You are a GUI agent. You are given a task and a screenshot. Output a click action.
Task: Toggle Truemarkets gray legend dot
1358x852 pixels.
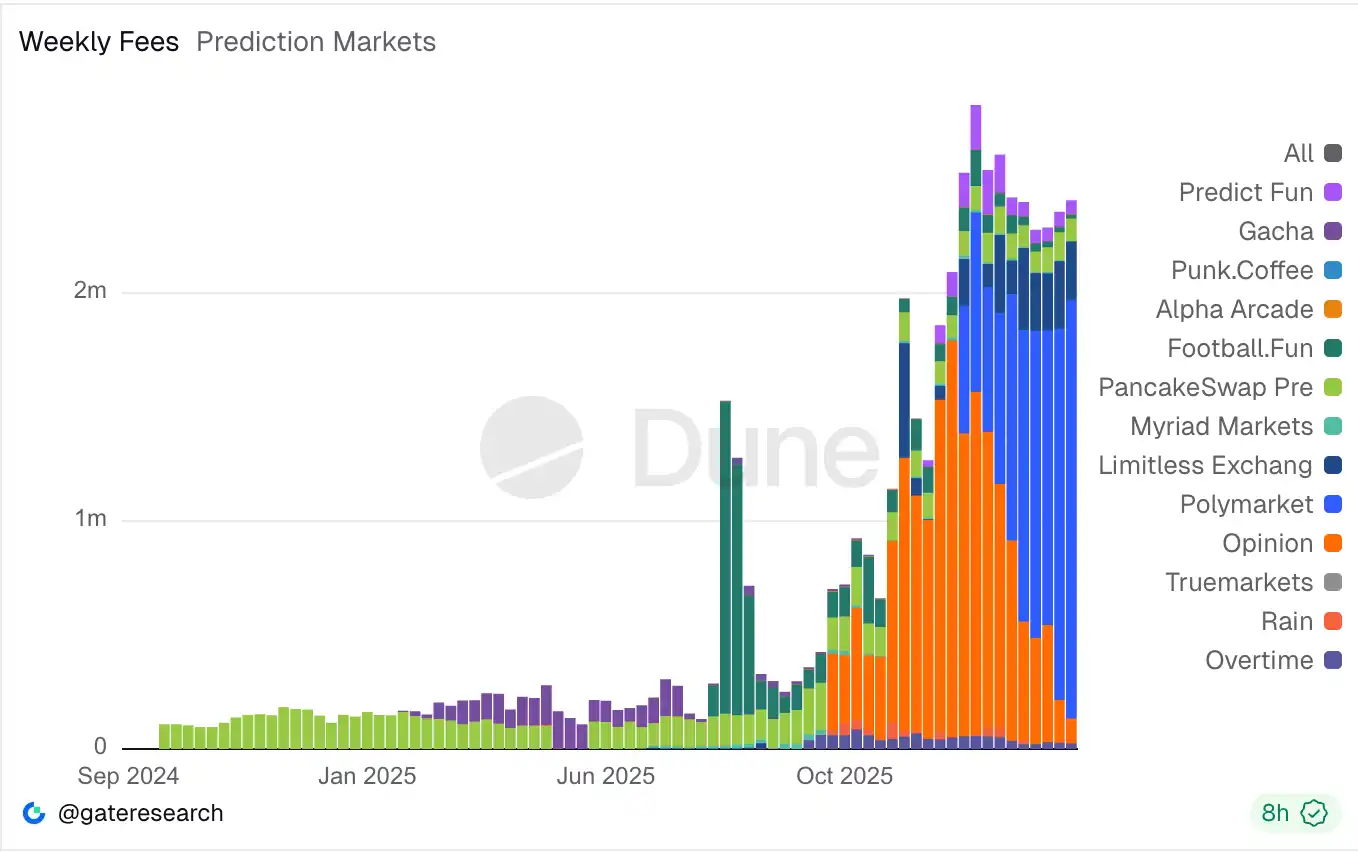(1332, 582)
